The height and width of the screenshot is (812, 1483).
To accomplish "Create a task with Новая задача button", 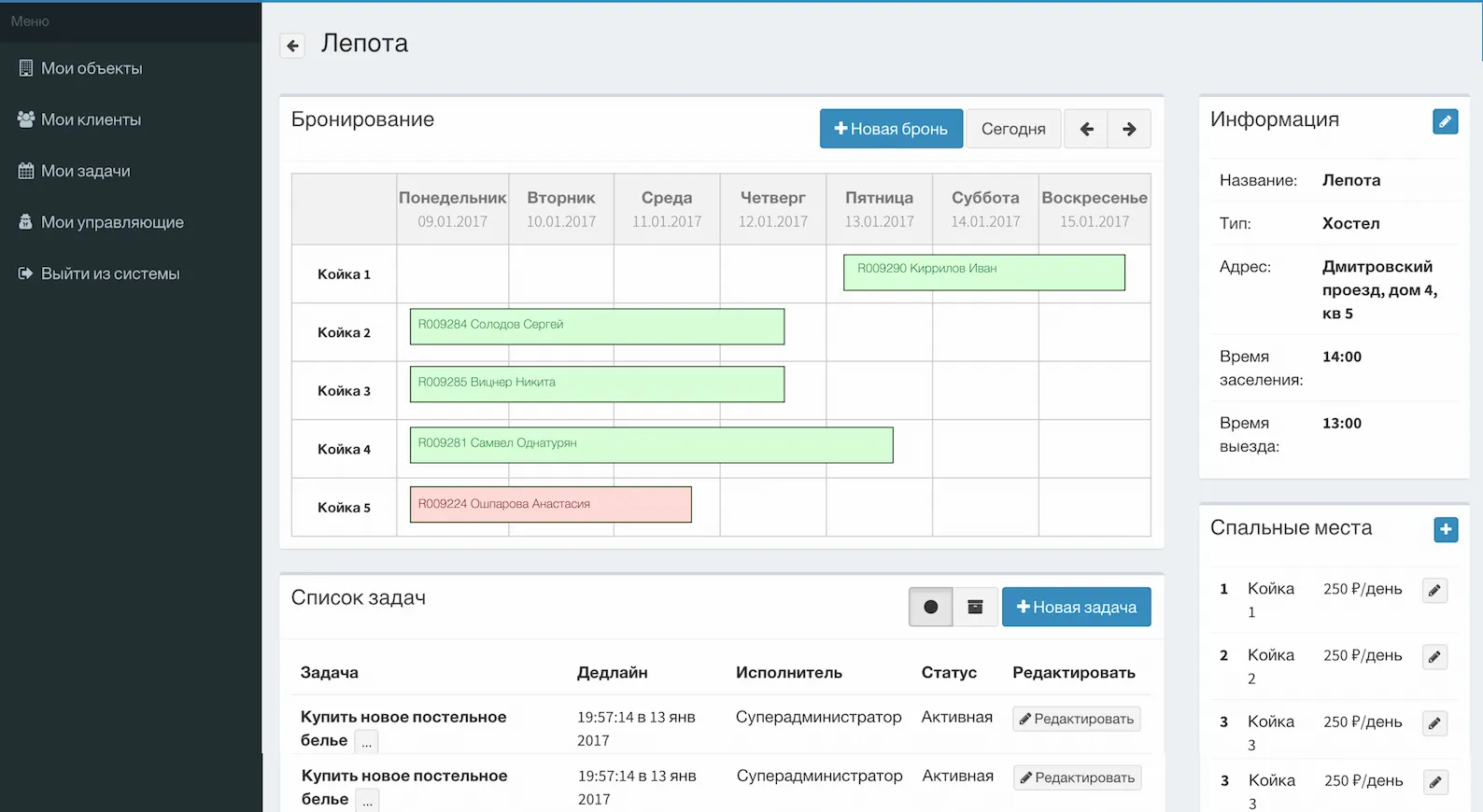I will click(1076, 607).
